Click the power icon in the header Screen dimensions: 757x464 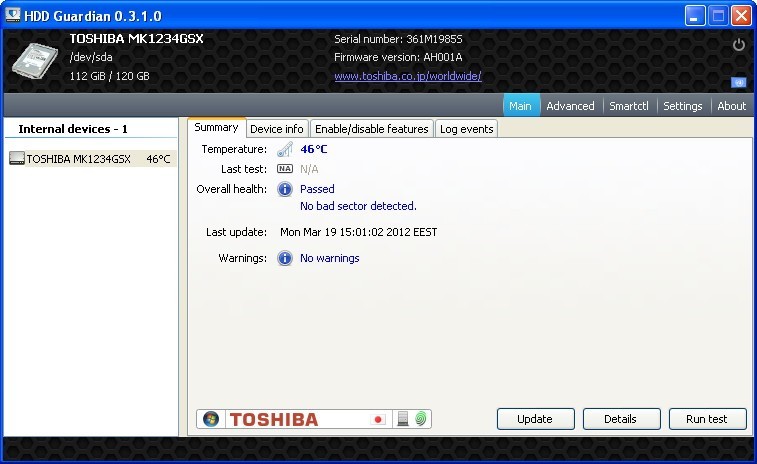(x=739, y=45)
